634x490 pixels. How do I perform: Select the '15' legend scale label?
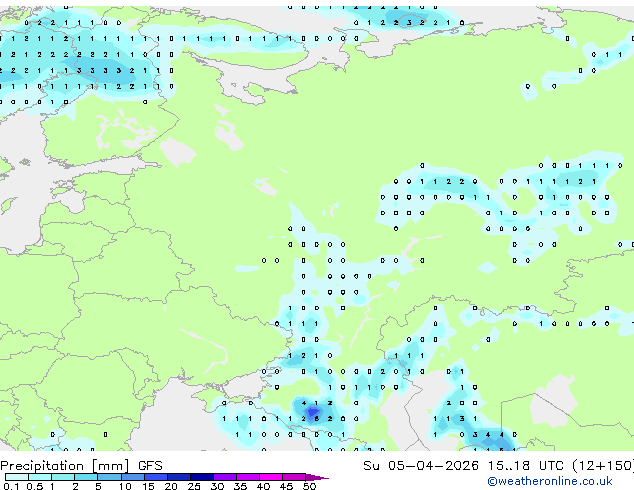(x=148, y=486)
